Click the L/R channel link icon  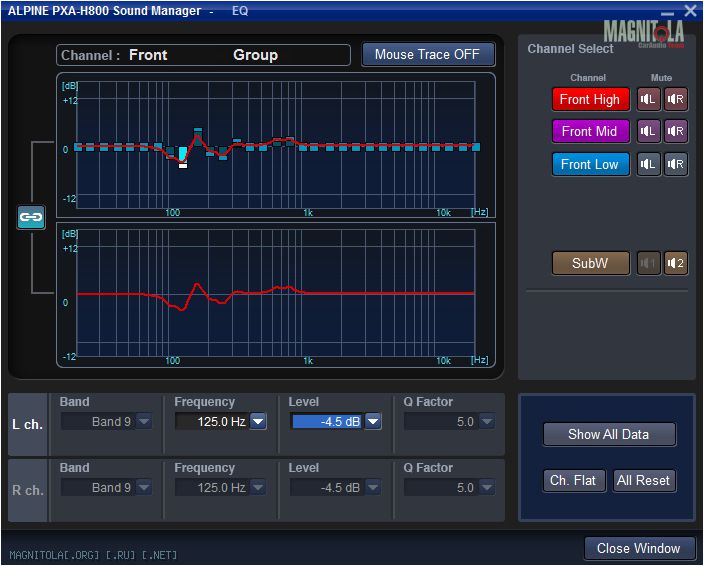pos(31,217)
